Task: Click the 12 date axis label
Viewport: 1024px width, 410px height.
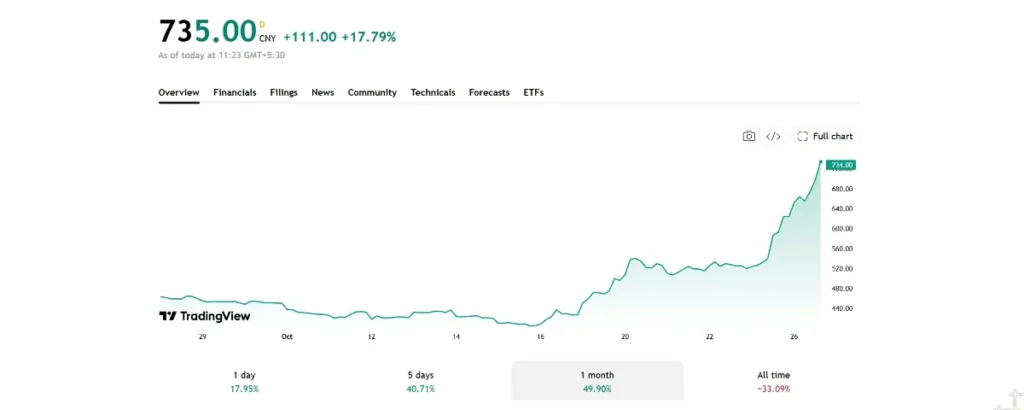Action: (372, 337)
